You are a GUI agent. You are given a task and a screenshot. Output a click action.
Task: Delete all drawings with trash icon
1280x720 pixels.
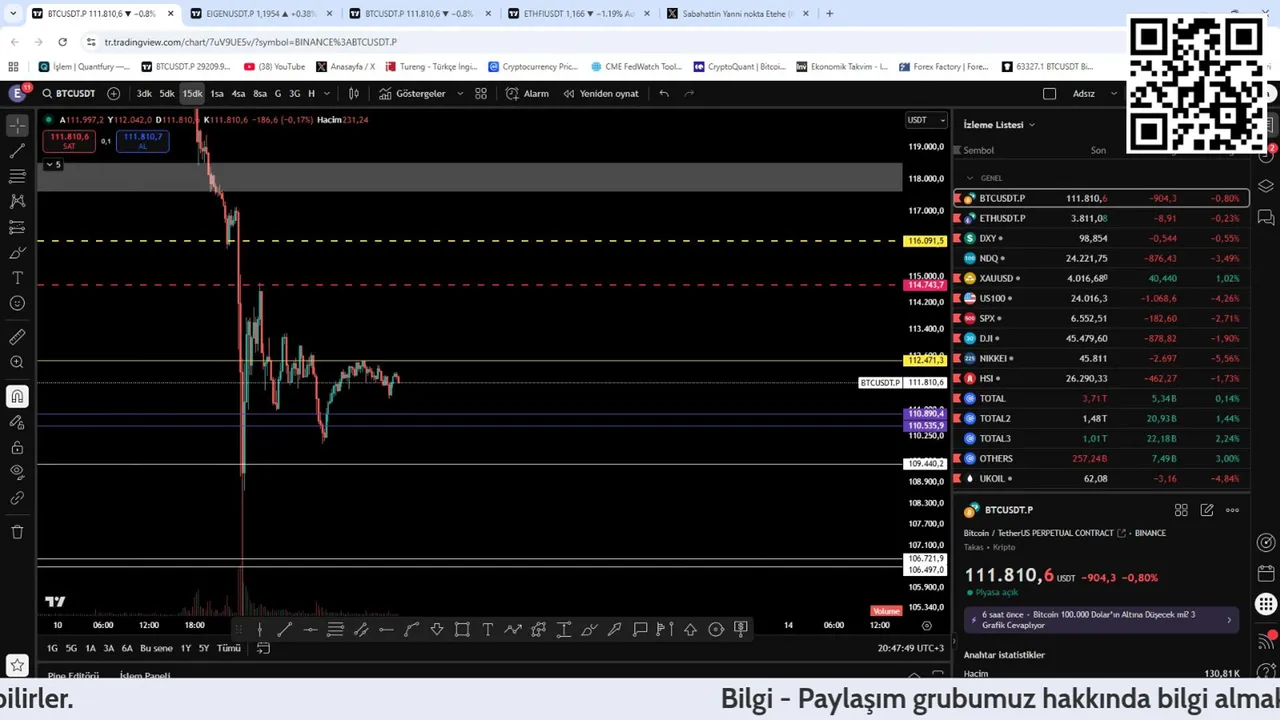coord(17,532)
